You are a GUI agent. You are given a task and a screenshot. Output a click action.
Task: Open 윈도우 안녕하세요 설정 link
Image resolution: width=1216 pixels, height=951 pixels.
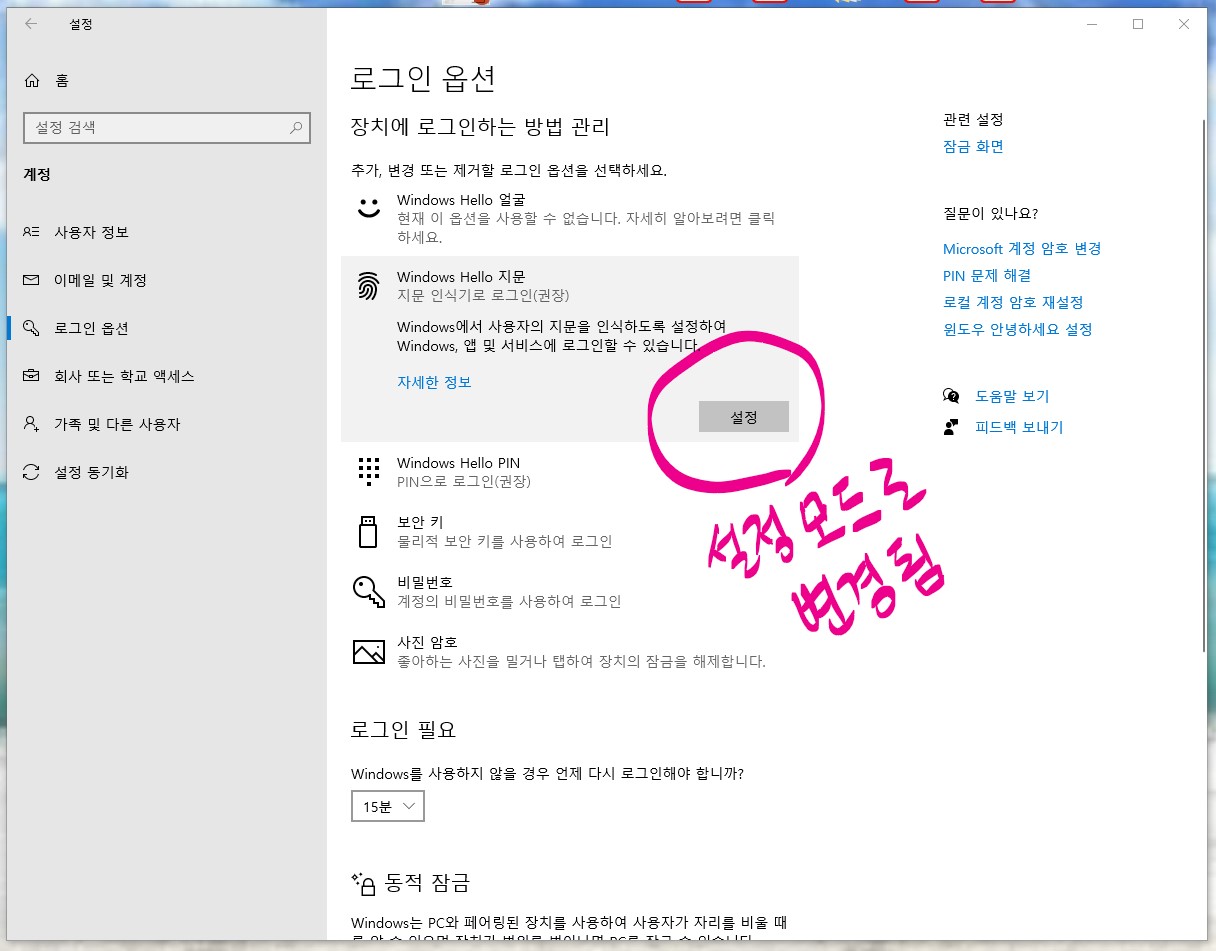click(x=1018, y=329)
